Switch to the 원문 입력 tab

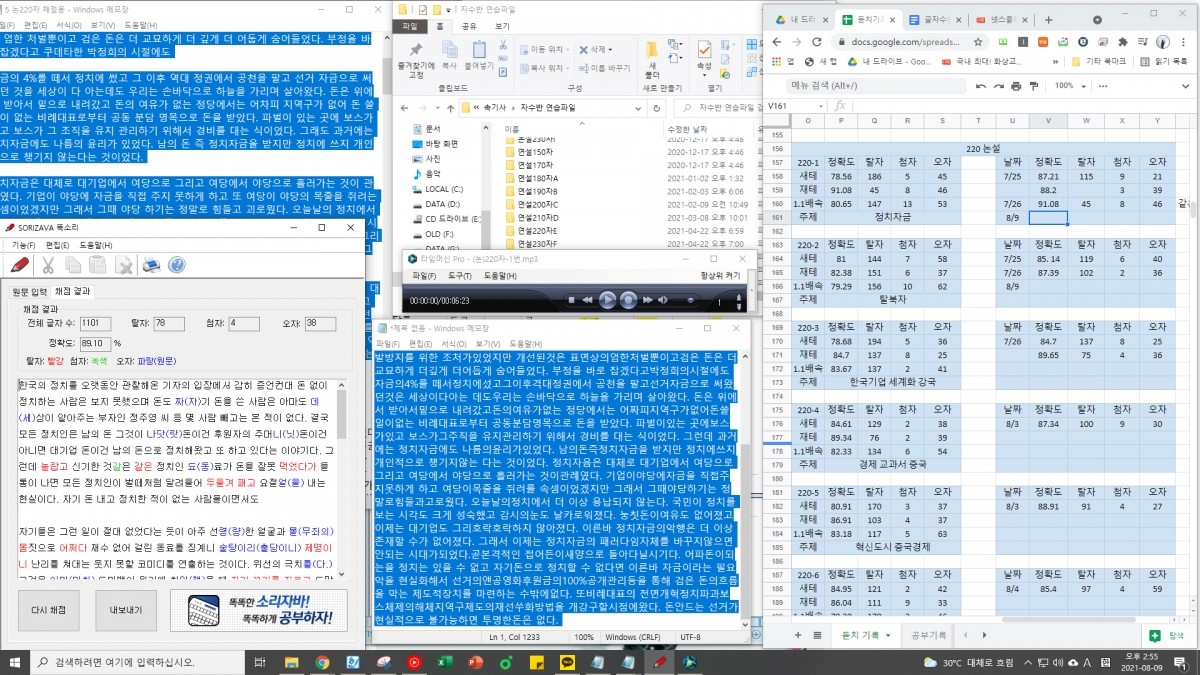click(30, 291)
